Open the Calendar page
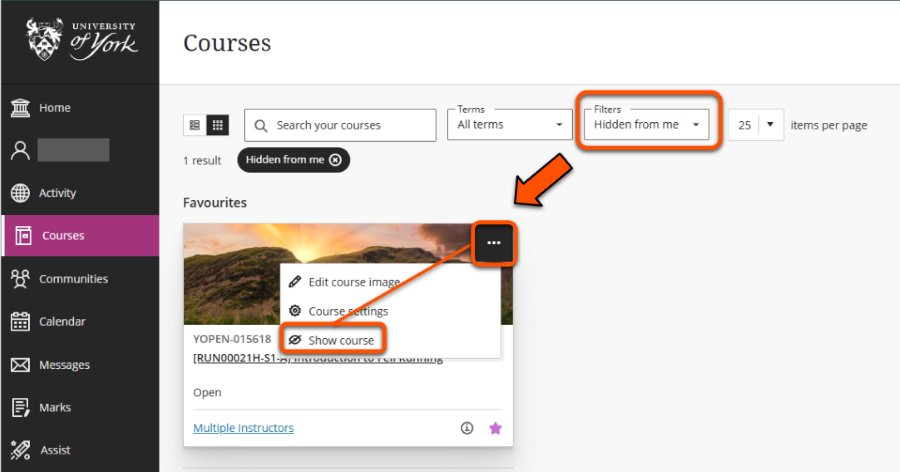The width and height of the screenshot is (900, 472). coord(61,322)
